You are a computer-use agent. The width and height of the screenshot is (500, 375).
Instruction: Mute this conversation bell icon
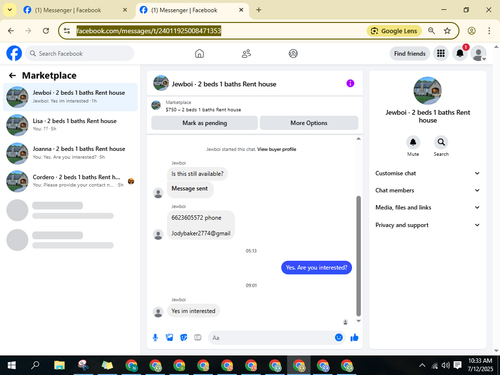pyautogui.click(x=413, y=142)
